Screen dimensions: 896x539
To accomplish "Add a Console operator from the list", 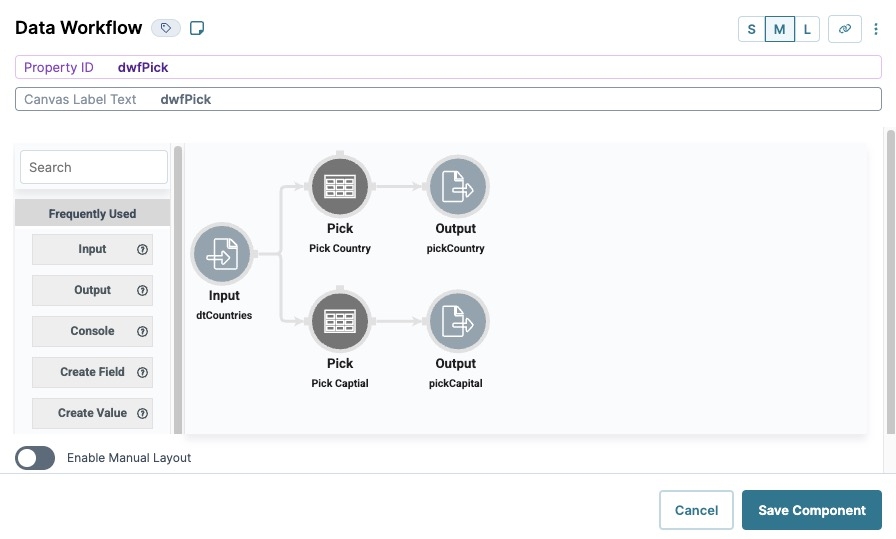I will point(92,332).
